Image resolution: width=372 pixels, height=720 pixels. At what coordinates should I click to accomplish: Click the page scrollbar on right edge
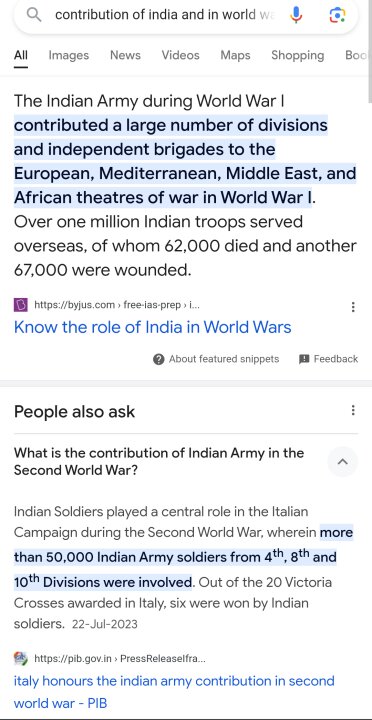click(x=370, y=51)
